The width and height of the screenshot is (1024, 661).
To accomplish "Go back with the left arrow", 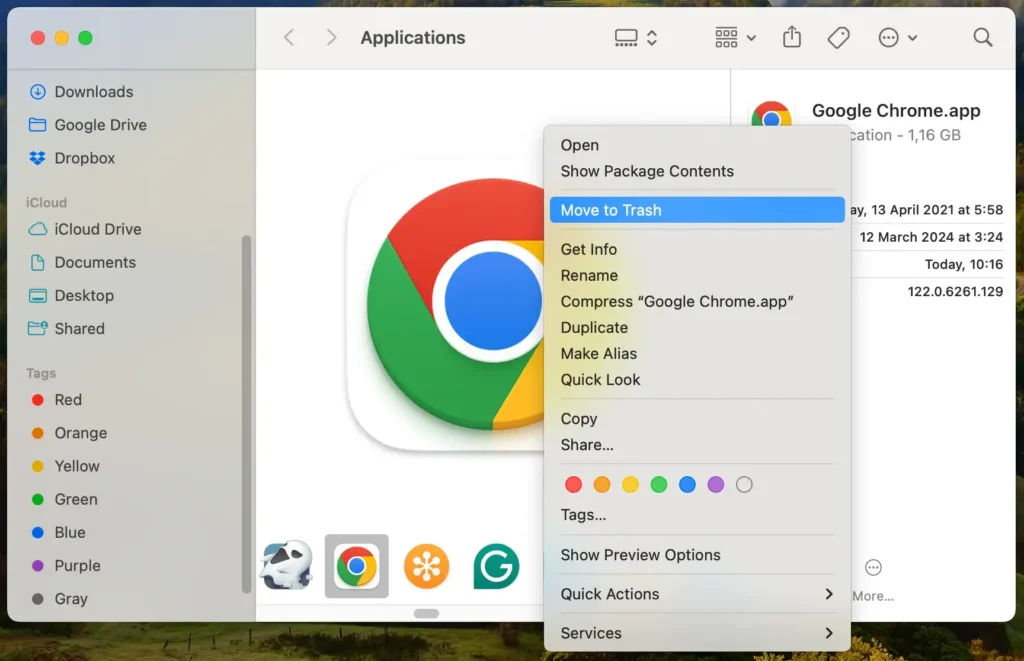I will pos(289,38).
